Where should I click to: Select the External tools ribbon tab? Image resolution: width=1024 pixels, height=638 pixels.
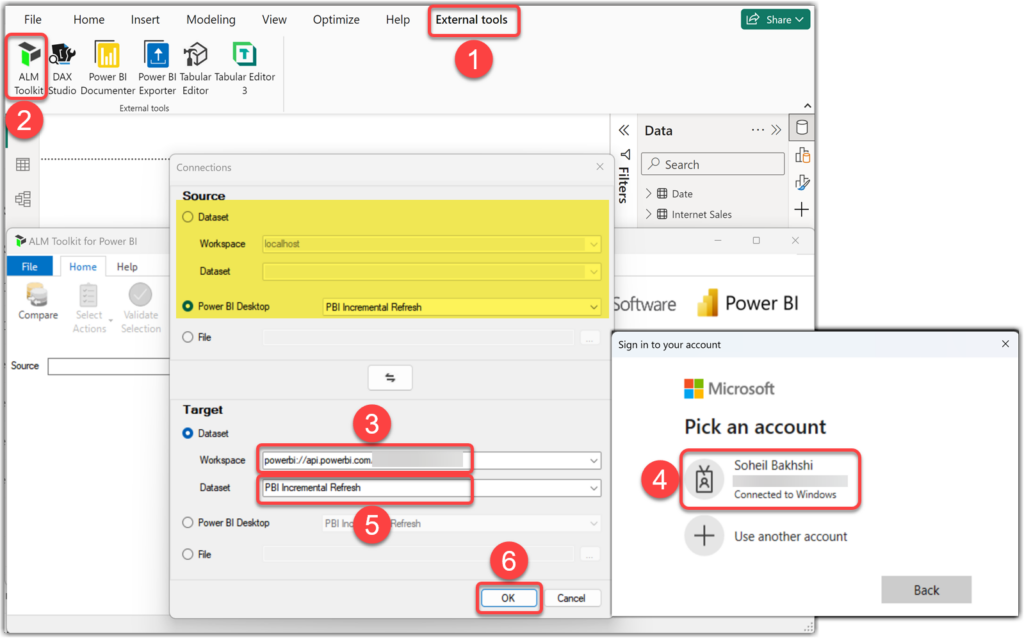tap(472, 20)
